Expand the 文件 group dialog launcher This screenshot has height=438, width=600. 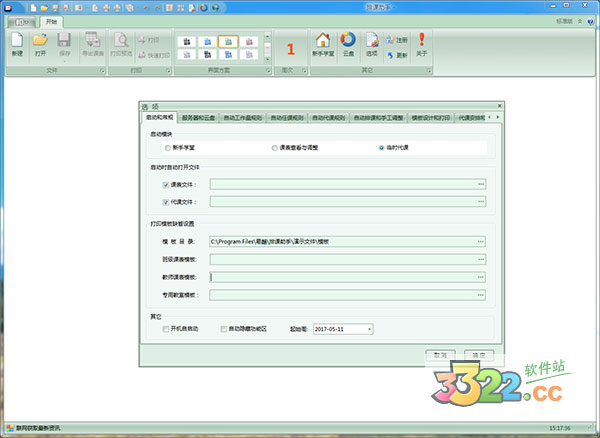102,71
